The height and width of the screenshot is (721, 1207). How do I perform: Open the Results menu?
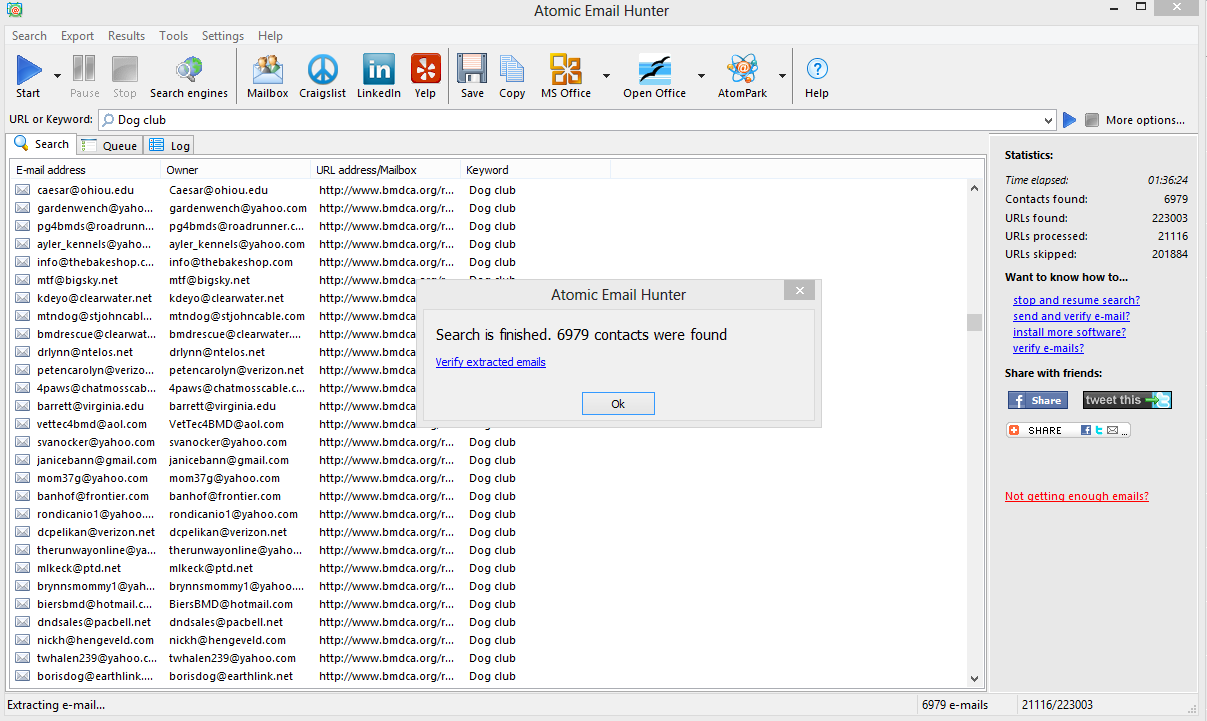pyautogui.click(x=126, y=36)
